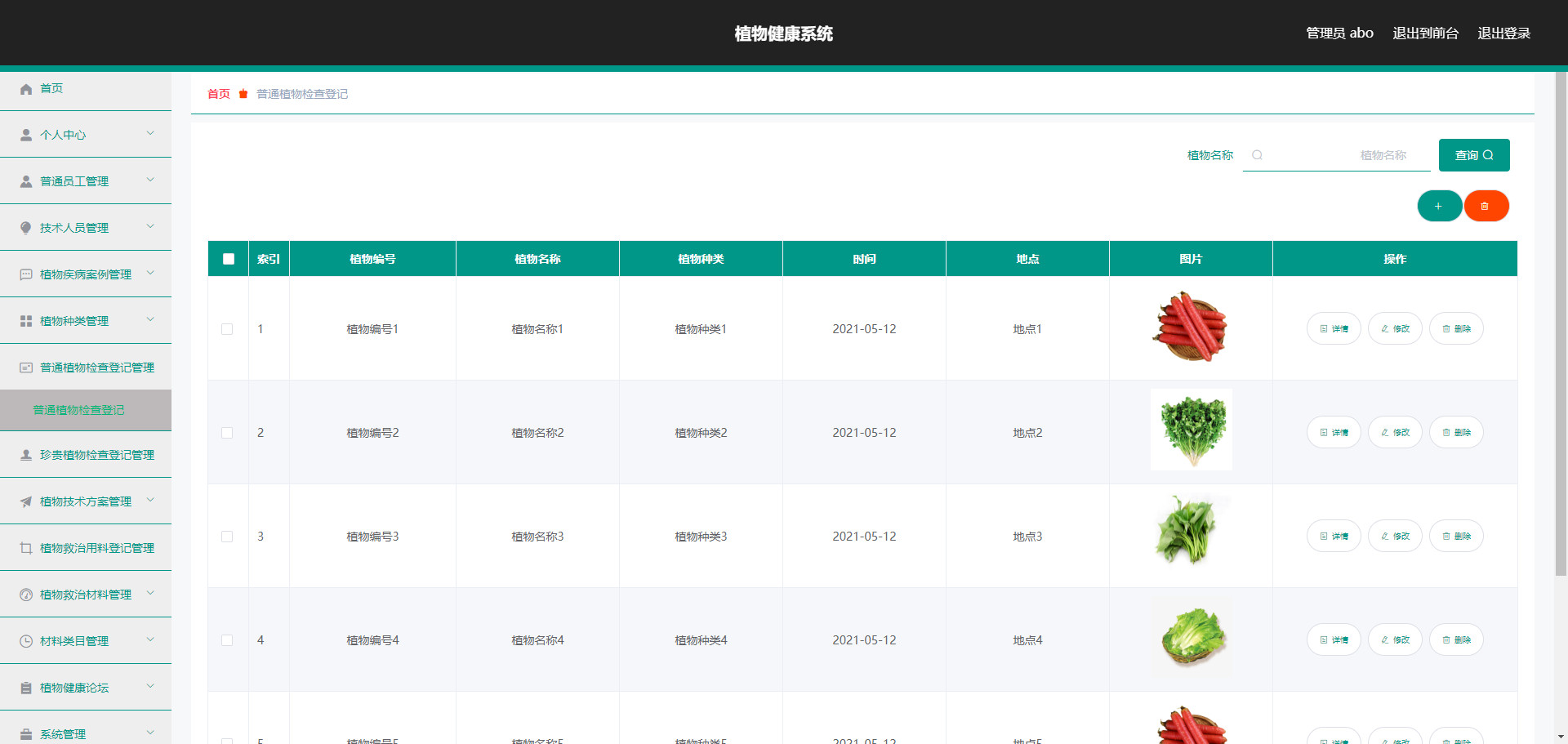Click 退出登录 to log out
The height and width of the screenshot is (744, 1568).
click(1503, 33)
